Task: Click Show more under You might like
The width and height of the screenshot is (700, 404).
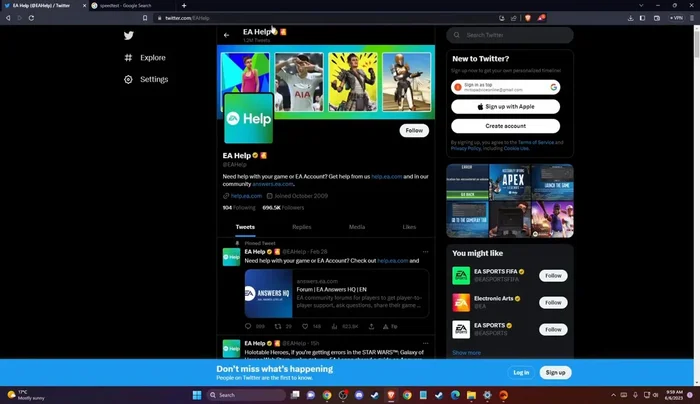Action: pyautogui.click(x=467, y=353)
